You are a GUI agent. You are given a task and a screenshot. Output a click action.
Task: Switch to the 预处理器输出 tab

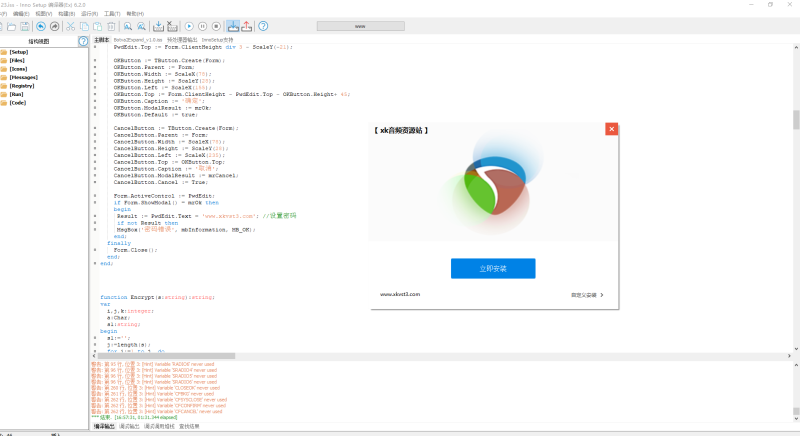[182, 40]
